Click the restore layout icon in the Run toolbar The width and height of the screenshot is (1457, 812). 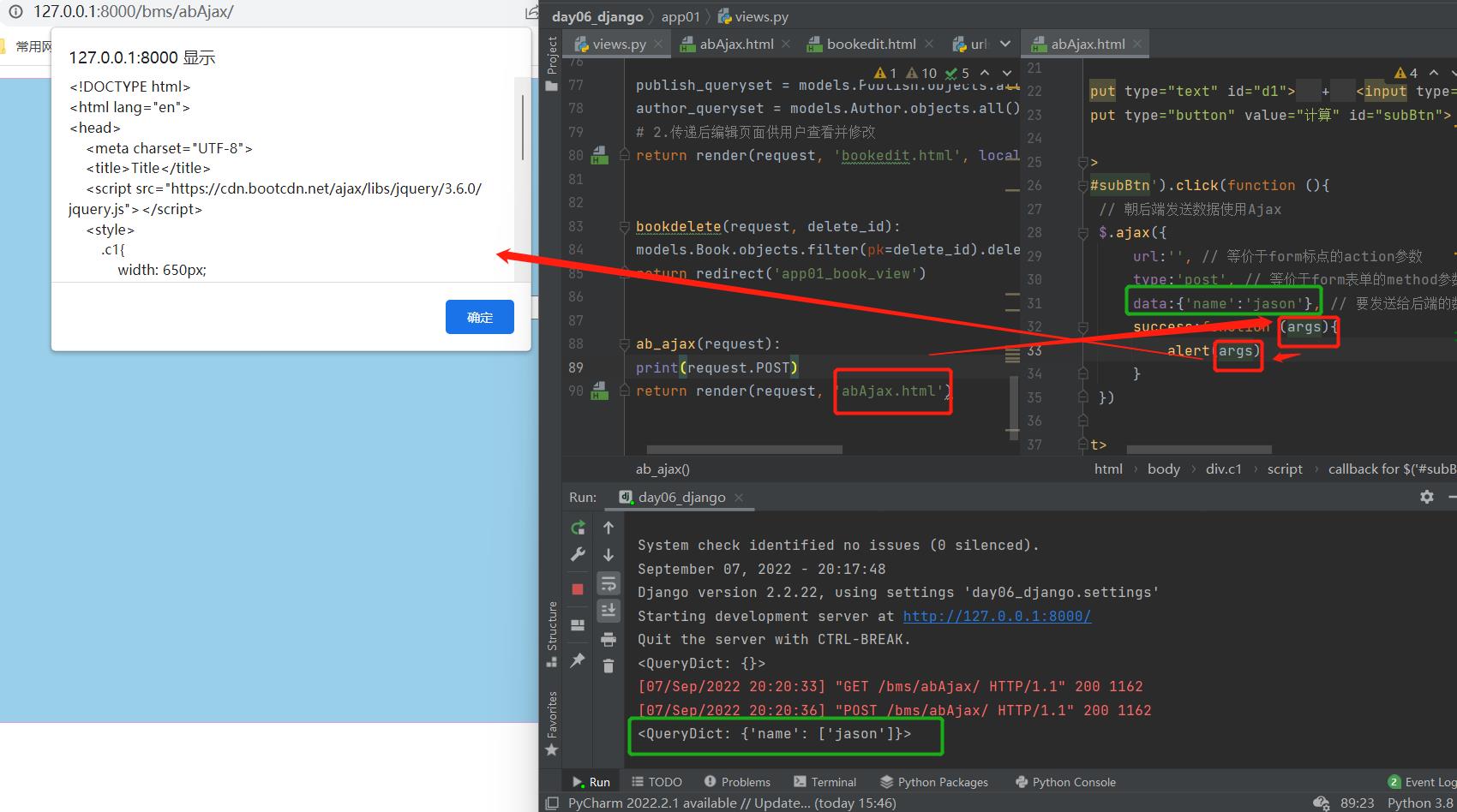[578, 624]
